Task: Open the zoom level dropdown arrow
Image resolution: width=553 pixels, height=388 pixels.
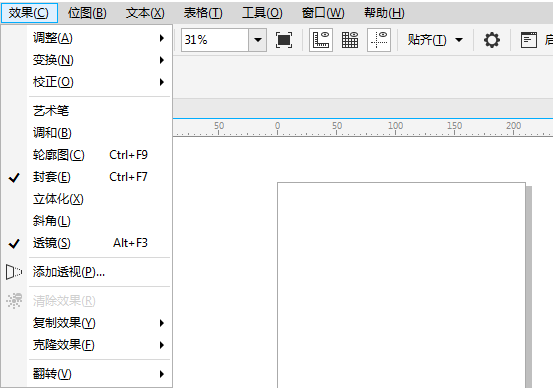Action: [x=258, y=40]
